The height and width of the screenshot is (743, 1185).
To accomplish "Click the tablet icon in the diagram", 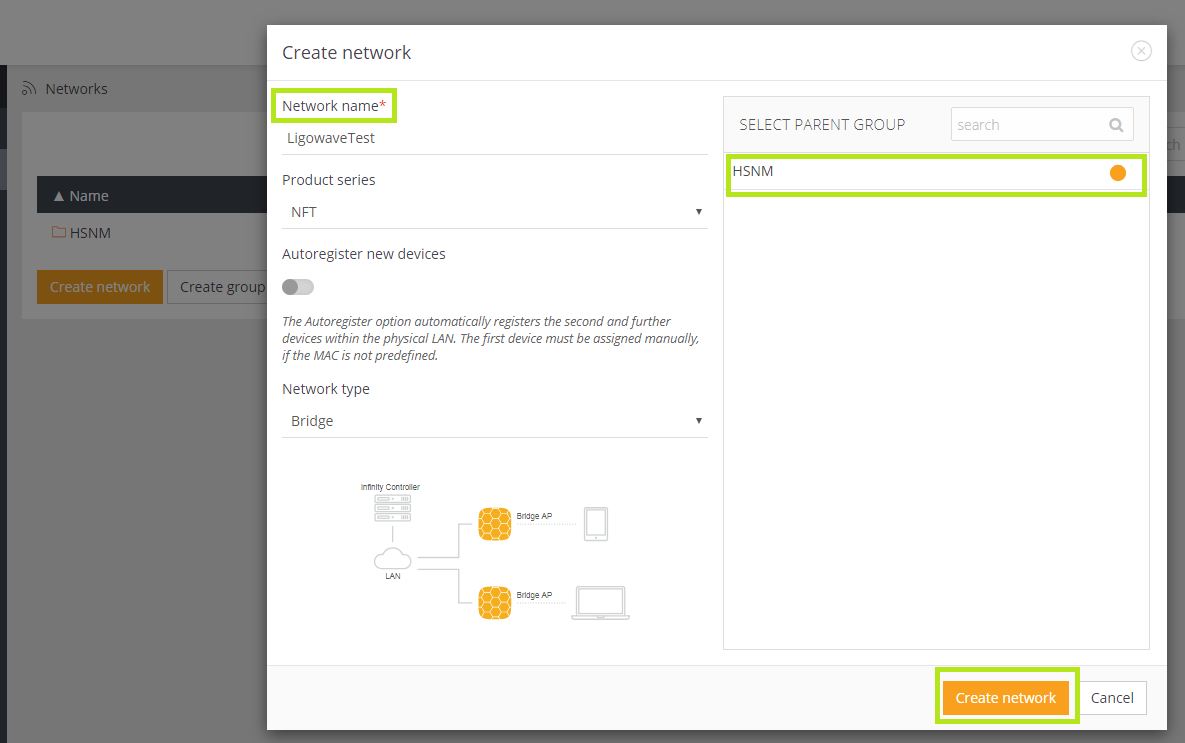I will 596,523.
